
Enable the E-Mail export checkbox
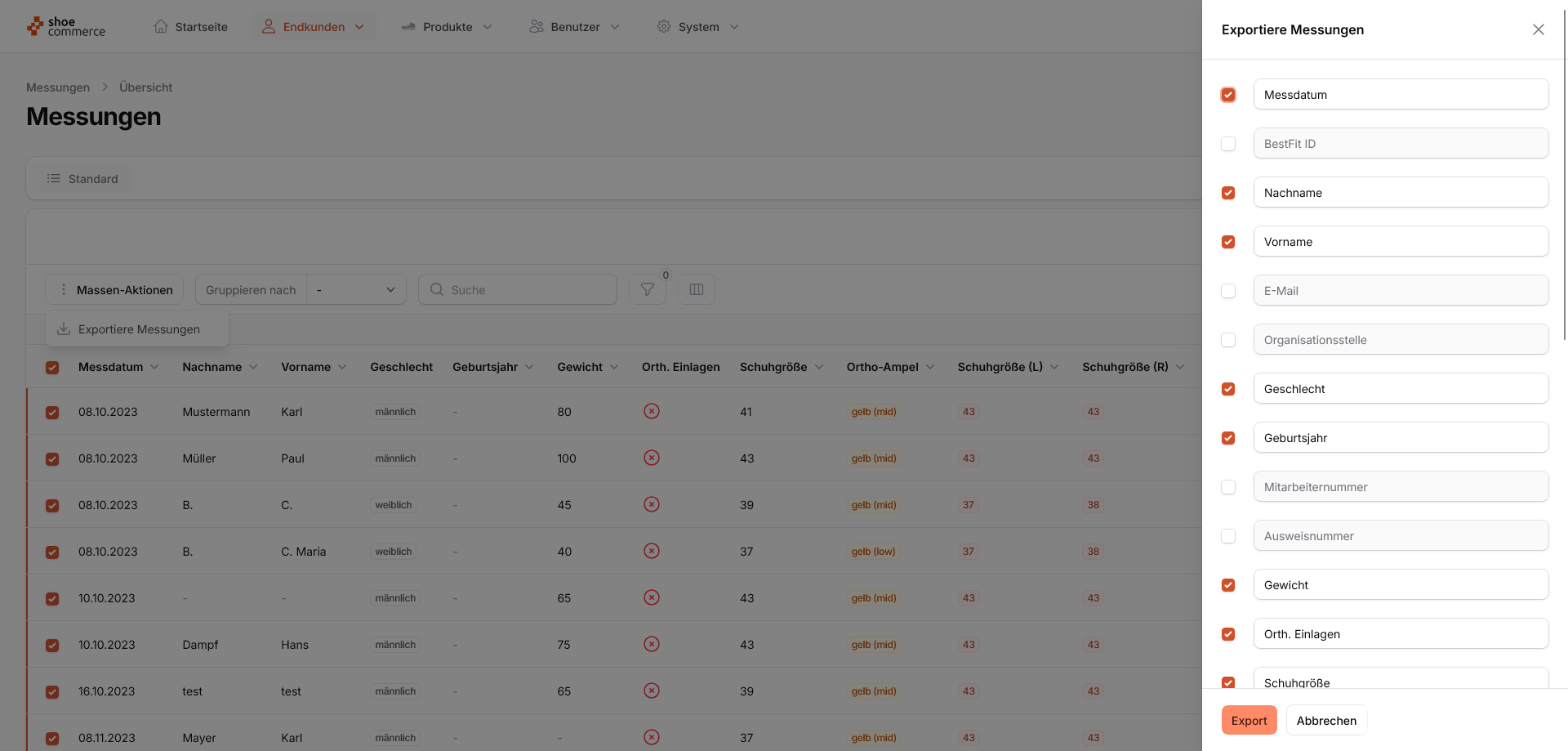pos(1227,291)
